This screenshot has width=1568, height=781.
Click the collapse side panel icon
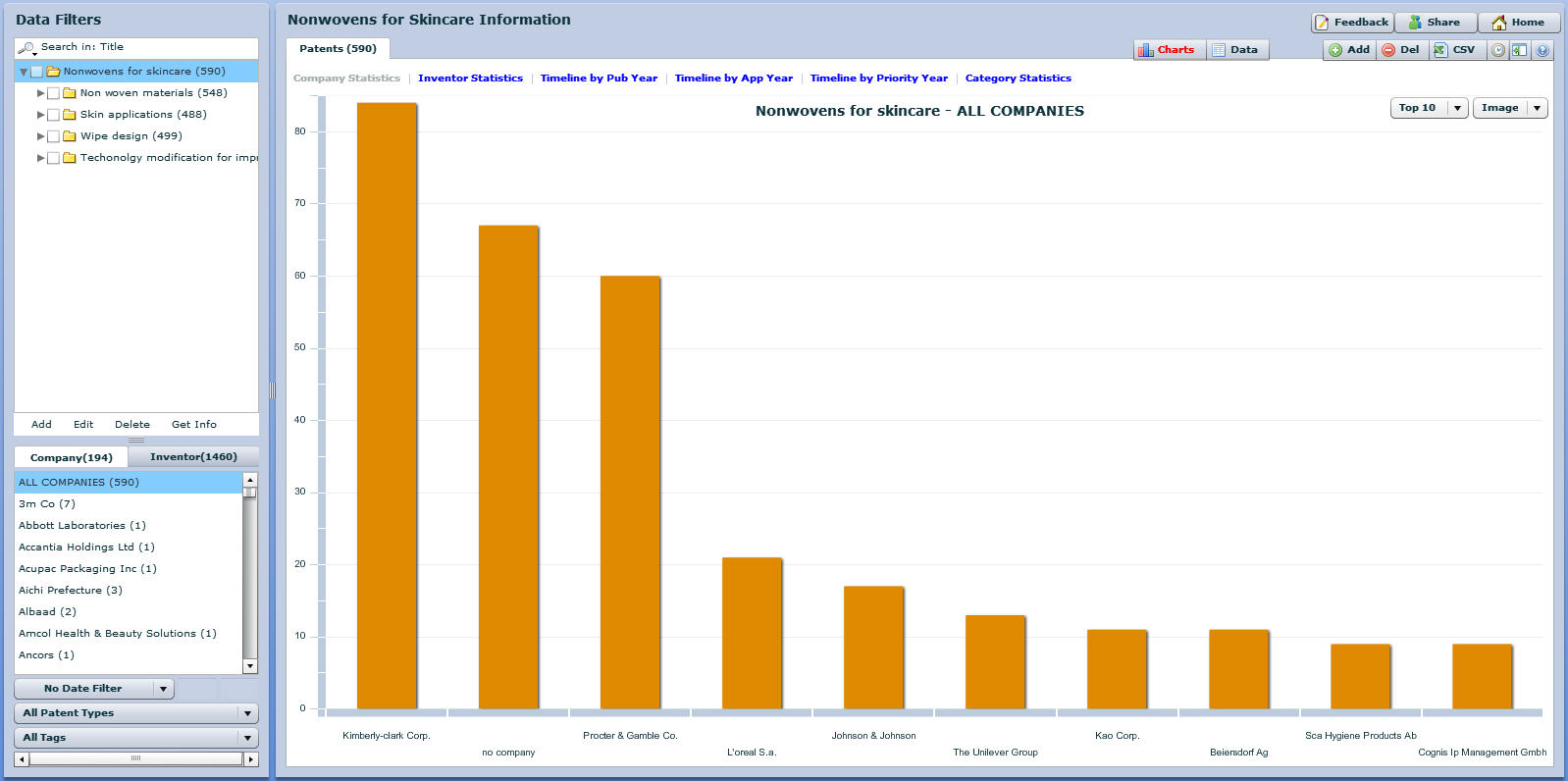coord(1519,50)
